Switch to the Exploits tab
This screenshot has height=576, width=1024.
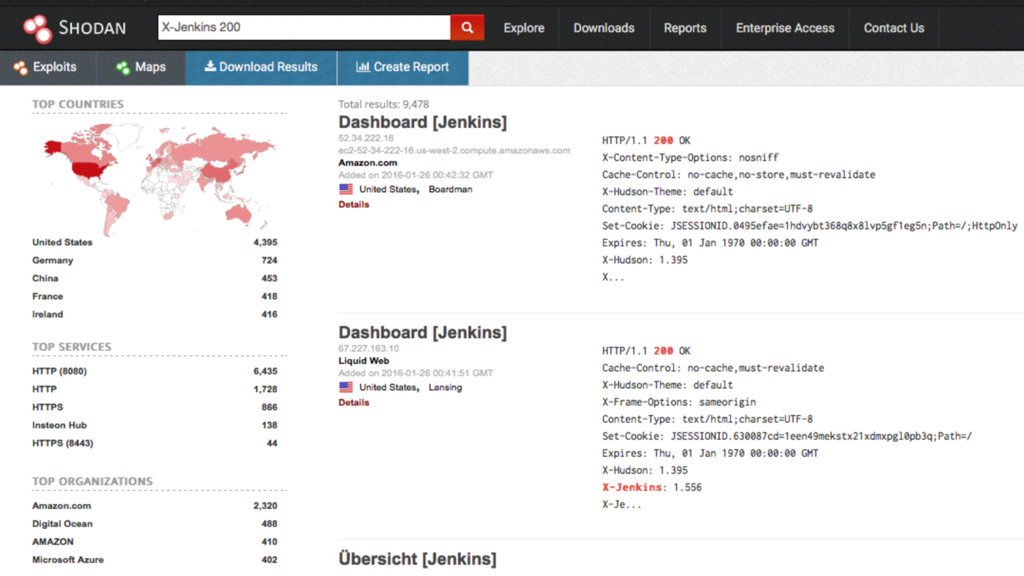coord(48,67)
